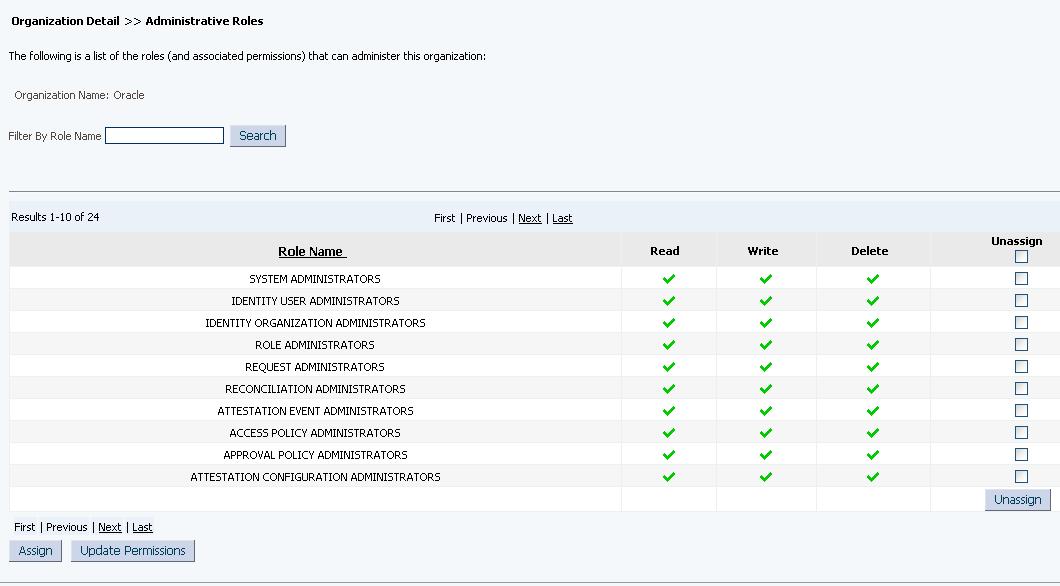Viewport: 1060px width, 586px height.
Task: Tick the Unassign header select-all checkbox
Action: coord(1021,257)
